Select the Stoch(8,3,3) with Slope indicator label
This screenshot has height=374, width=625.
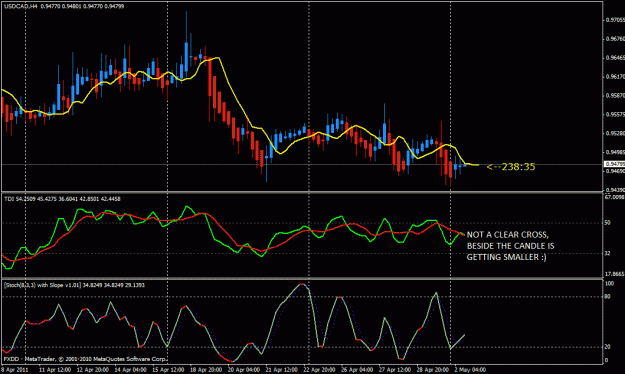(74, 285)
